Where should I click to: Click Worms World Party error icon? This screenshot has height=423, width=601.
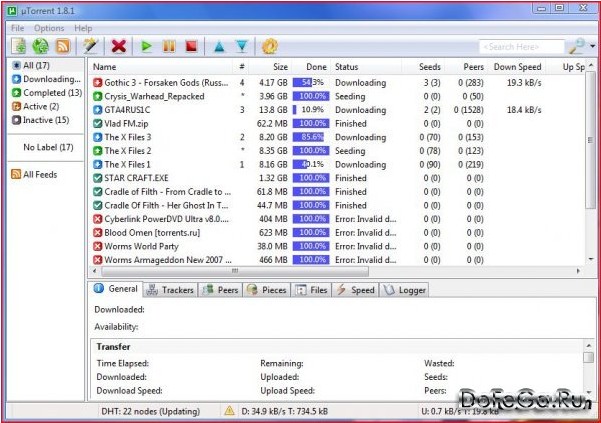pyautogui.click(x=98, y=246)
